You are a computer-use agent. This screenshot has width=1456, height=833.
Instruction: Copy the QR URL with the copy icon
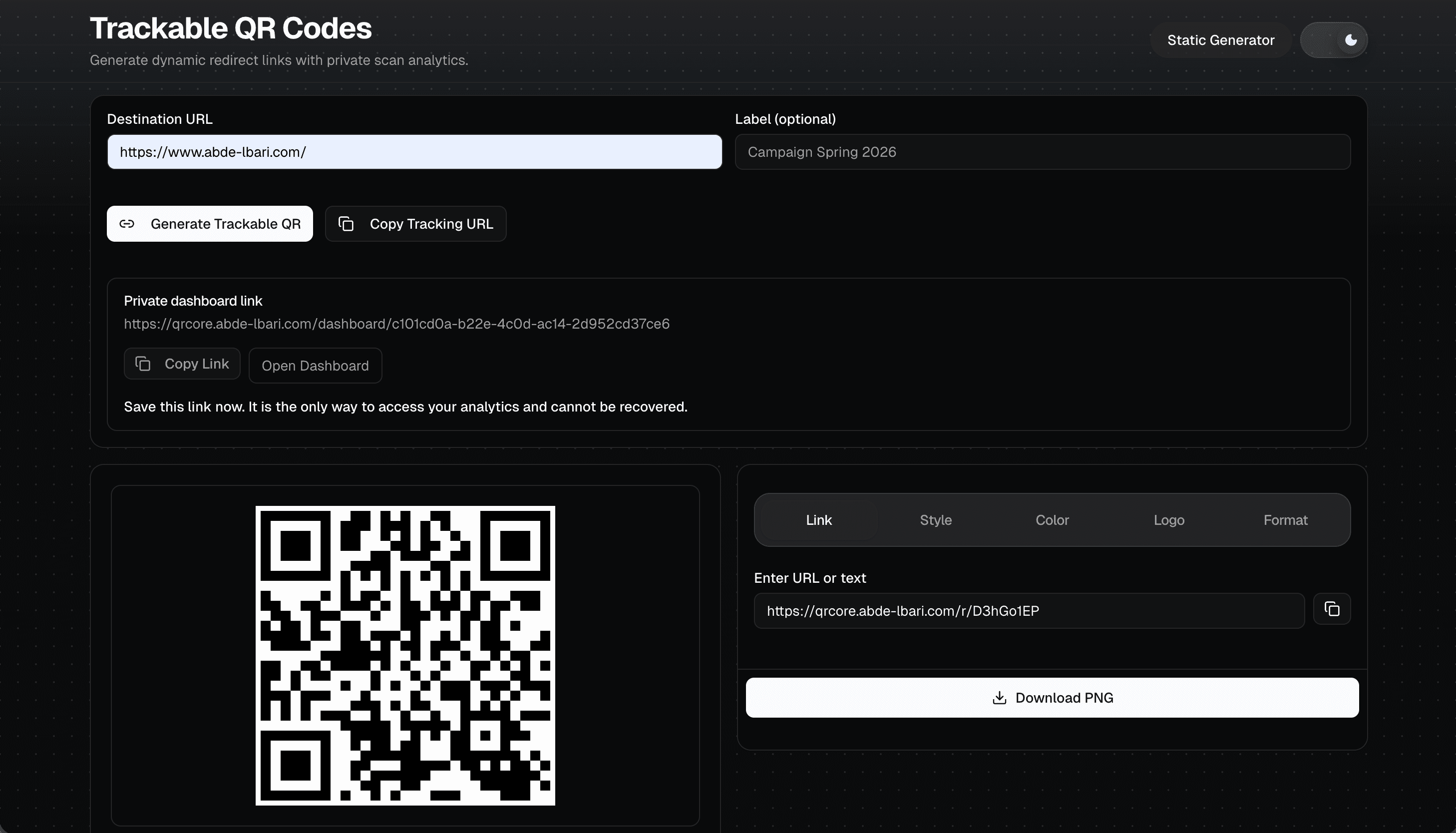tap(1332, 609)
